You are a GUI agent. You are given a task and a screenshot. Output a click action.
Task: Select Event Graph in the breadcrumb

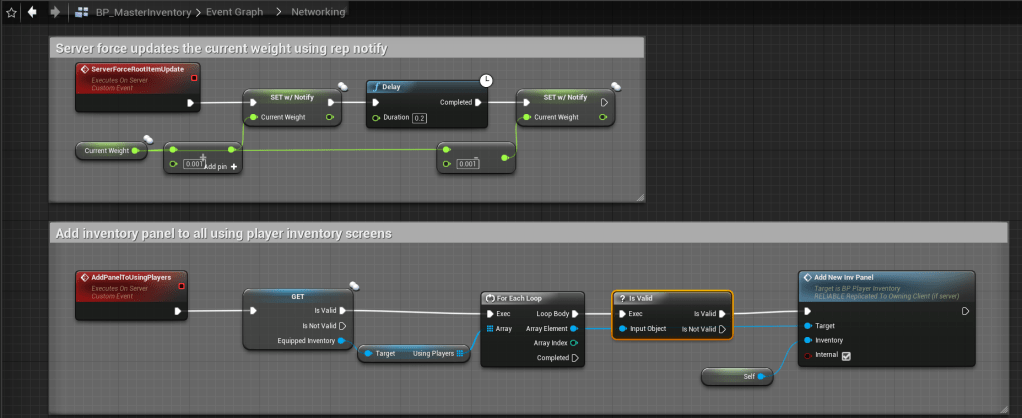(236, 12)
